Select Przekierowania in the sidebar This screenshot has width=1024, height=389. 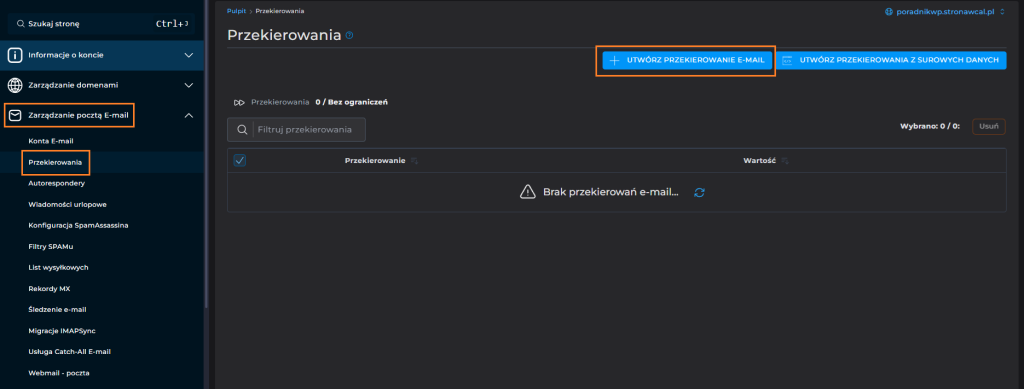(x=55, y=162)
